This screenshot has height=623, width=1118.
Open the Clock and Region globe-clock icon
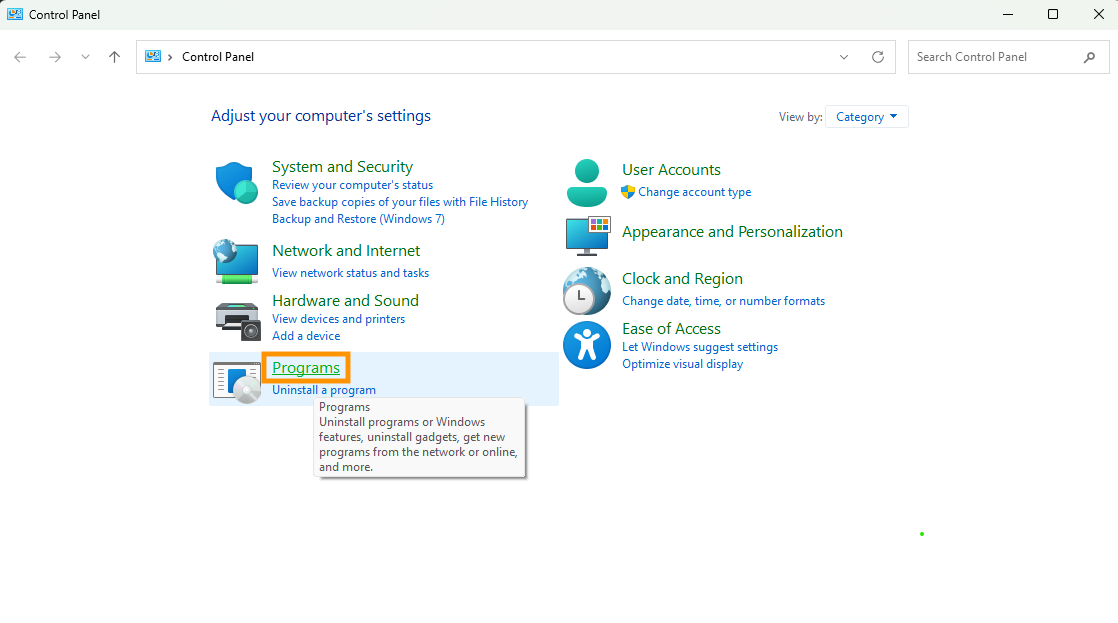(587, 291)
